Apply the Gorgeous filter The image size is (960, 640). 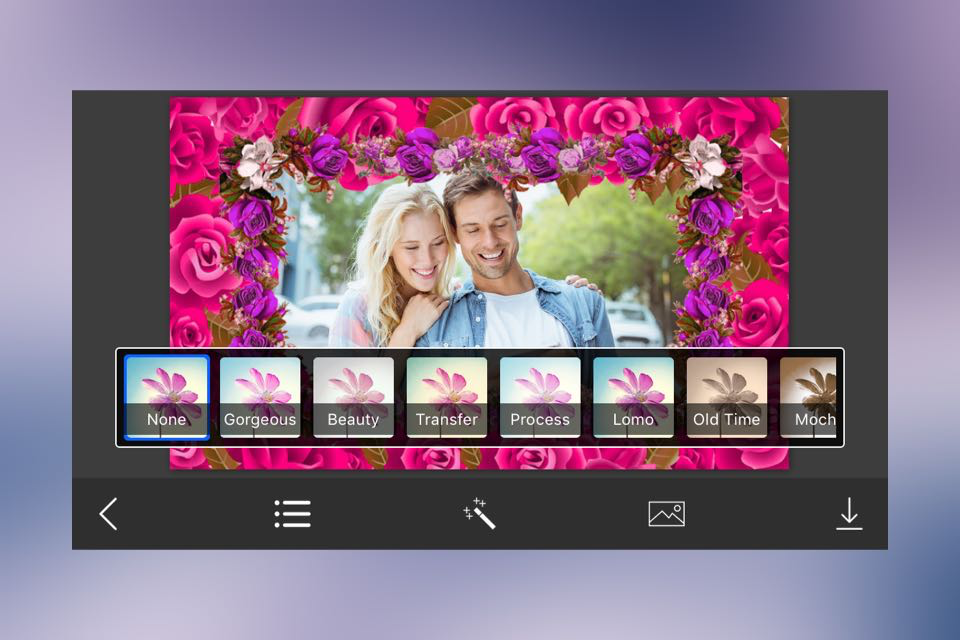coord(260,397)
